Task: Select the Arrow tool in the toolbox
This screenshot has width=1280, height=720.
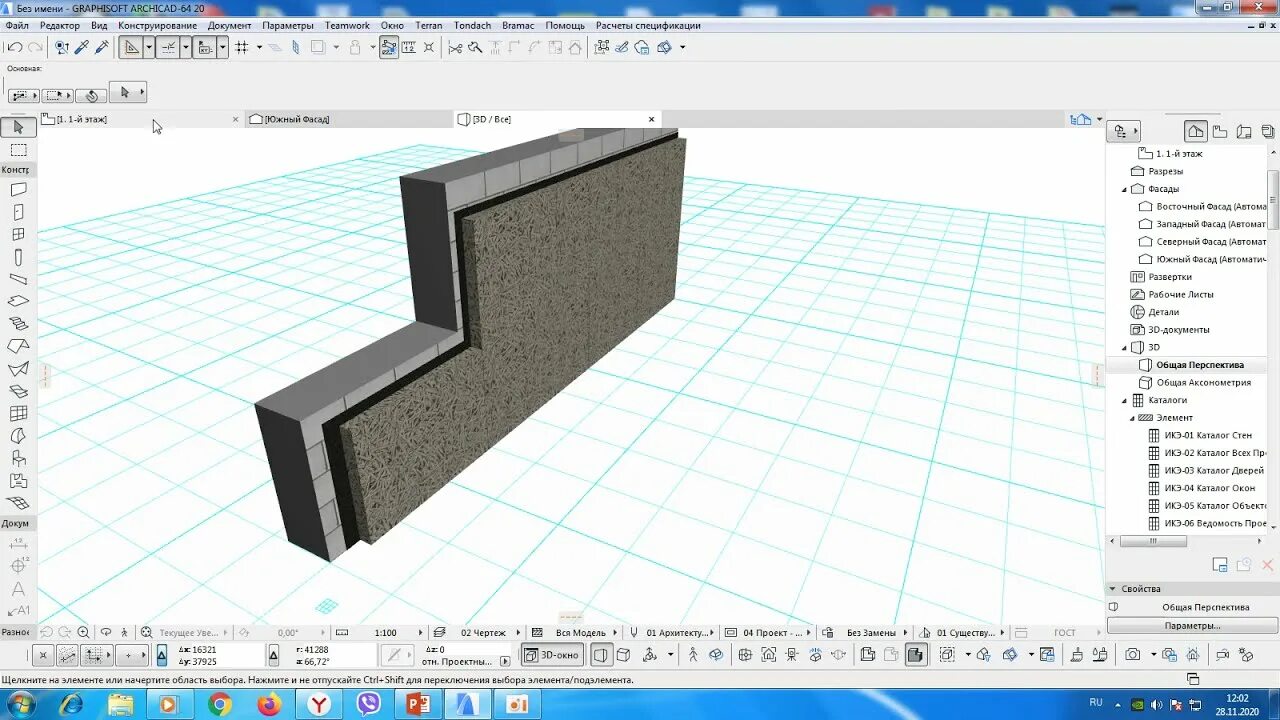Action: tap(18, 127)
